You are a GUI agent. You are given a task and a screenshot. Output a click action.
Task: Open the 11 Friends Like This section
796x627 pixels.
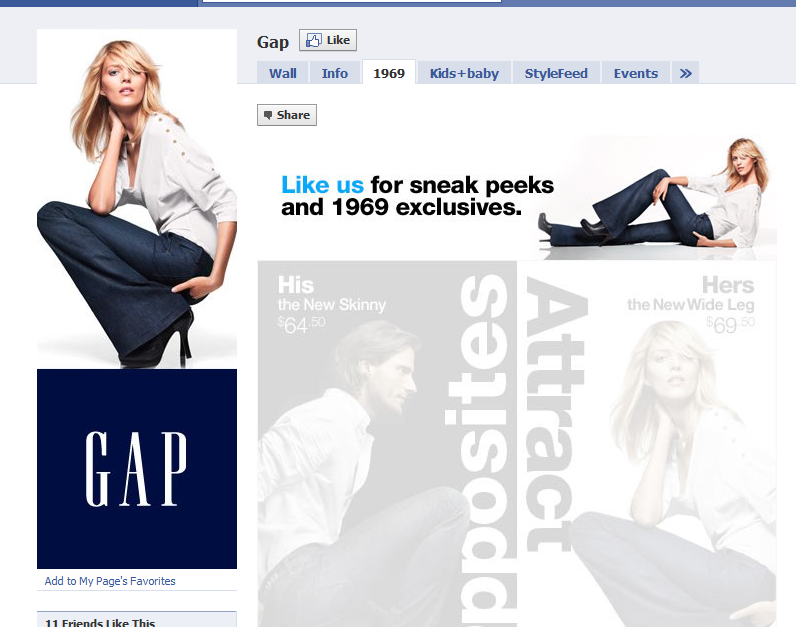(100, 623)
